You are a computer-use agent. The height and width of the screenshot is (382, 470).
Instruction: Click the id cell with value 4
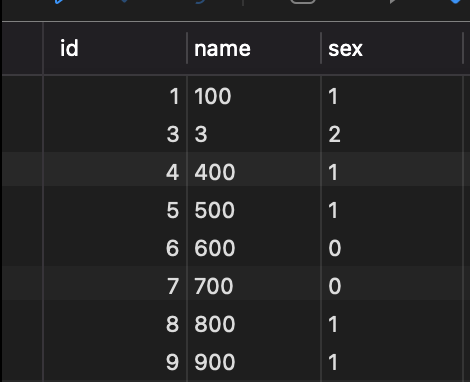[x=115, y=172]
